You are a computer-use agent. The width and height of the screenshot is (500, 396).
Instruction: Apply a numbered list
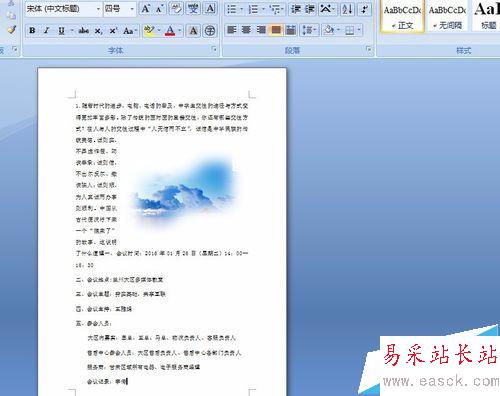pos(253,9)
